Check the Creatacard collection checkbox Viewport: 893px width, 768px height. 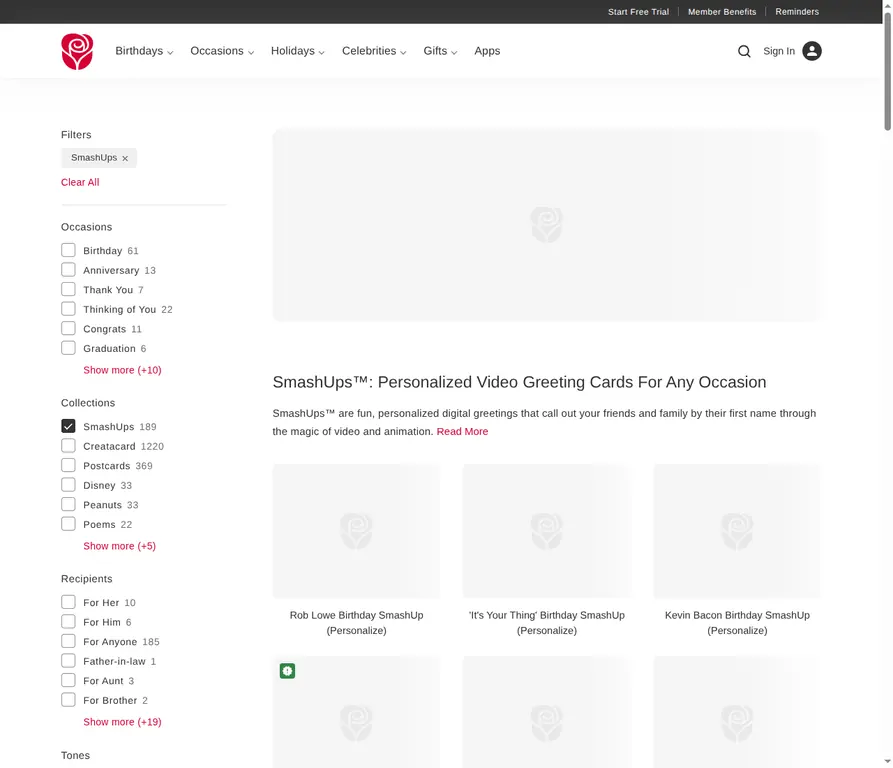[x=68, y=446]
